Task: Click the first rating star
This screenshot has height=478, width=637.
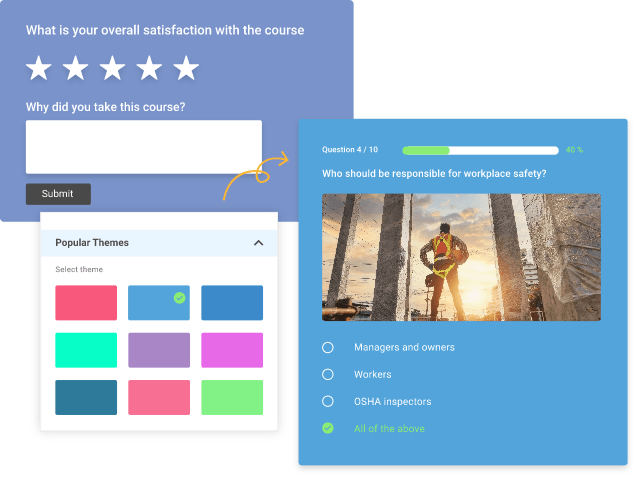Action: (39, 69)
